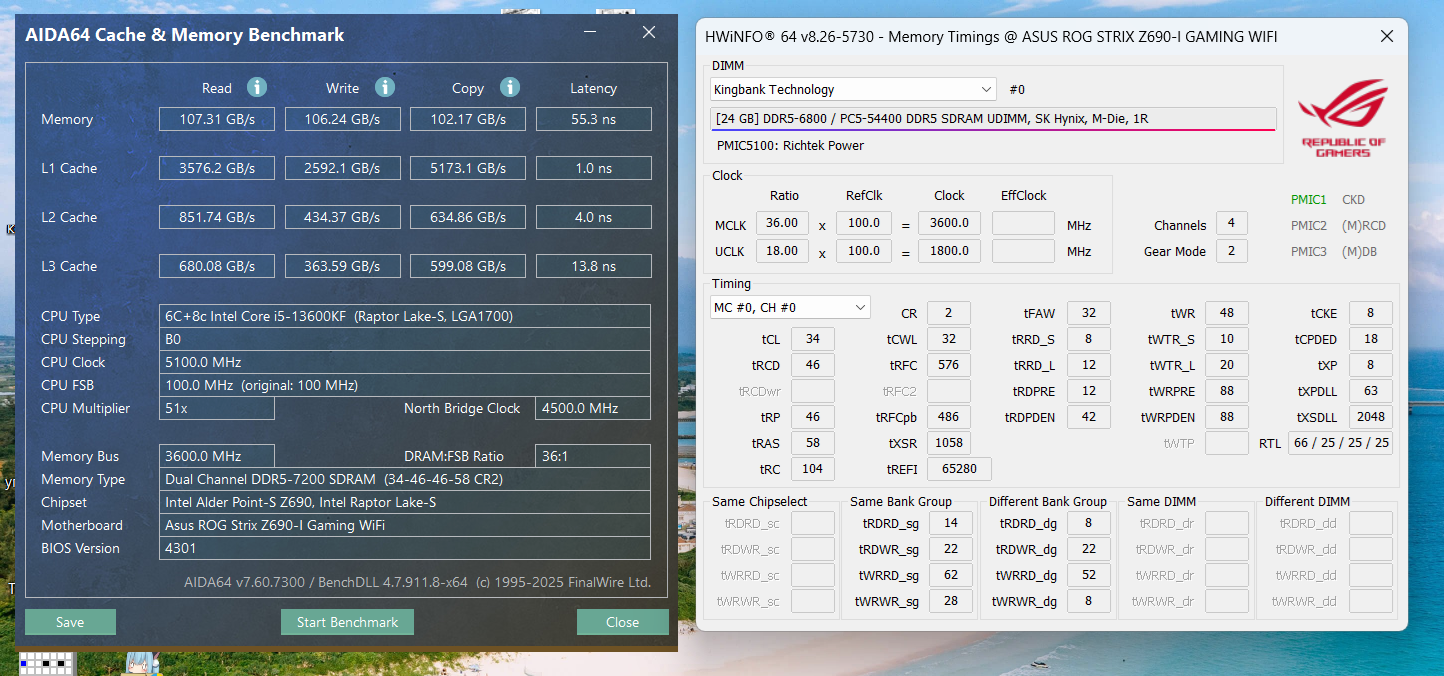
Task: Click the RTL value 66 / 25 / 25 / 25
Action: (x=1340, y=443)
